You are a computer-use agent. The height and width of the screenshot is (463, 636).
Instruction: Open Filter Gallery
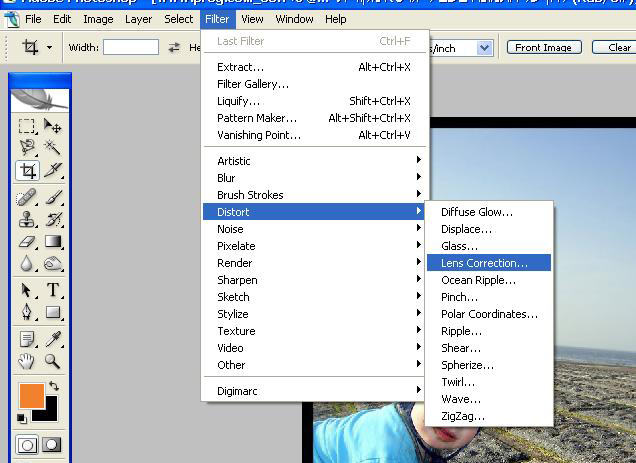coord(312,84)
